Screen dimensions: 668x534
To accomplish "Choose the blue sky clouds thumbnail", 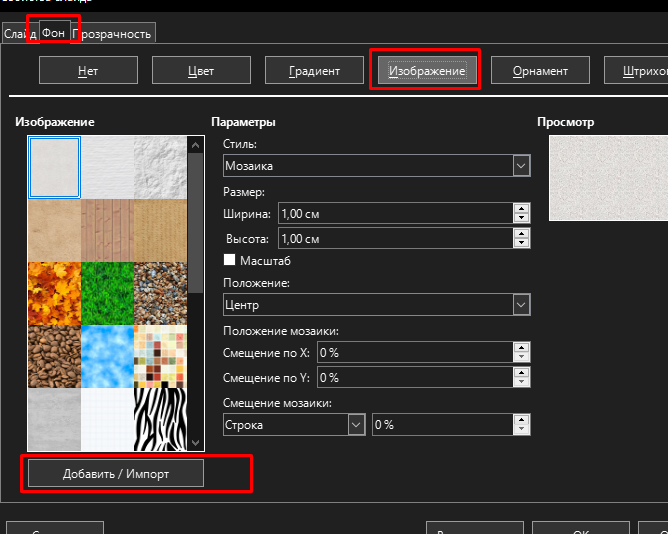I will point(106,355).
